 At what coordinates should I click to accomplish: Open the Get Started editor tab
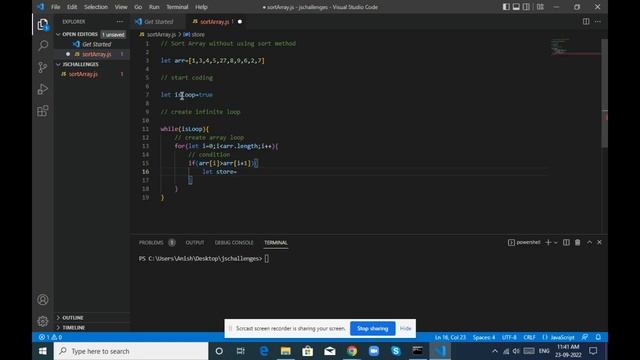[x=158, y=22]
